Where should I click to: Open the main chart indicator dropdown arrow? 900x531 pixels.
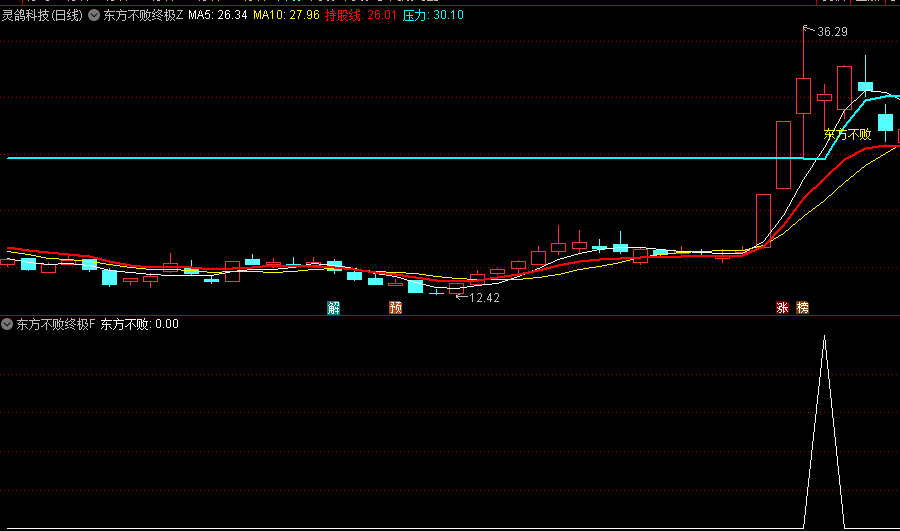coord(94,15)
